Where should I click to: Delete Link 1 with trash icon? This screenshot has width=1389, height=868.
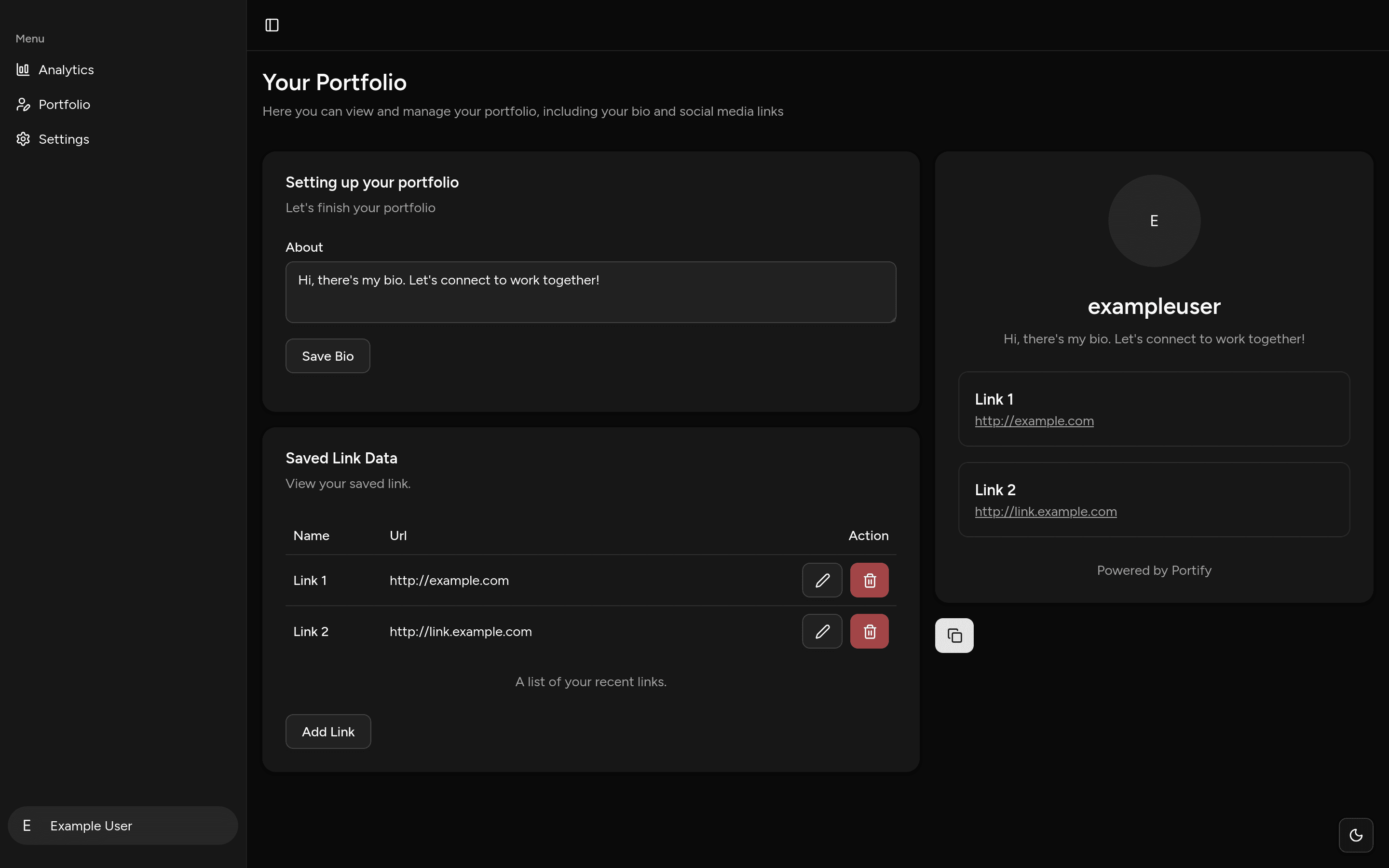click(x=869, y=581)
